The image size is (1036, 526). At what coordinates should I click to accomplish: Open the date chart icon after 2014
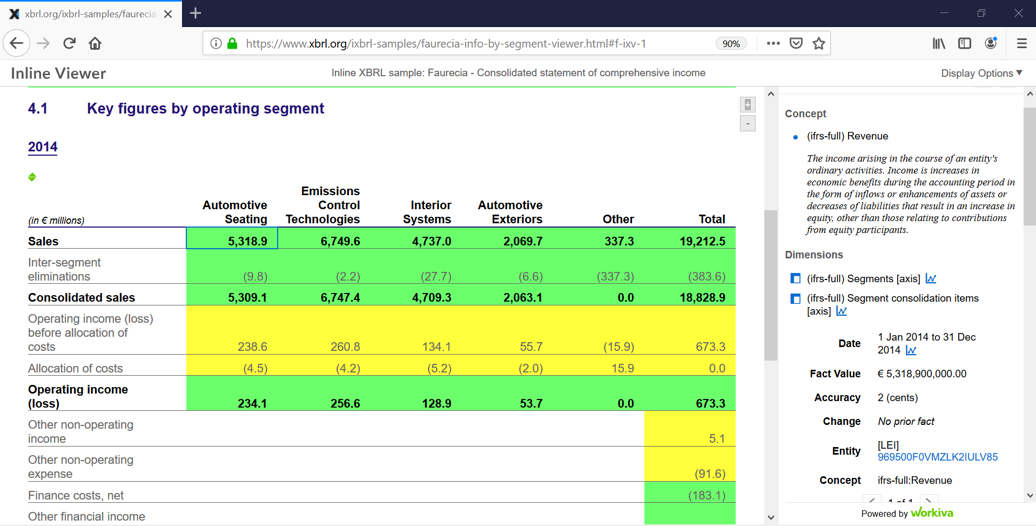(x=911, y=350)
